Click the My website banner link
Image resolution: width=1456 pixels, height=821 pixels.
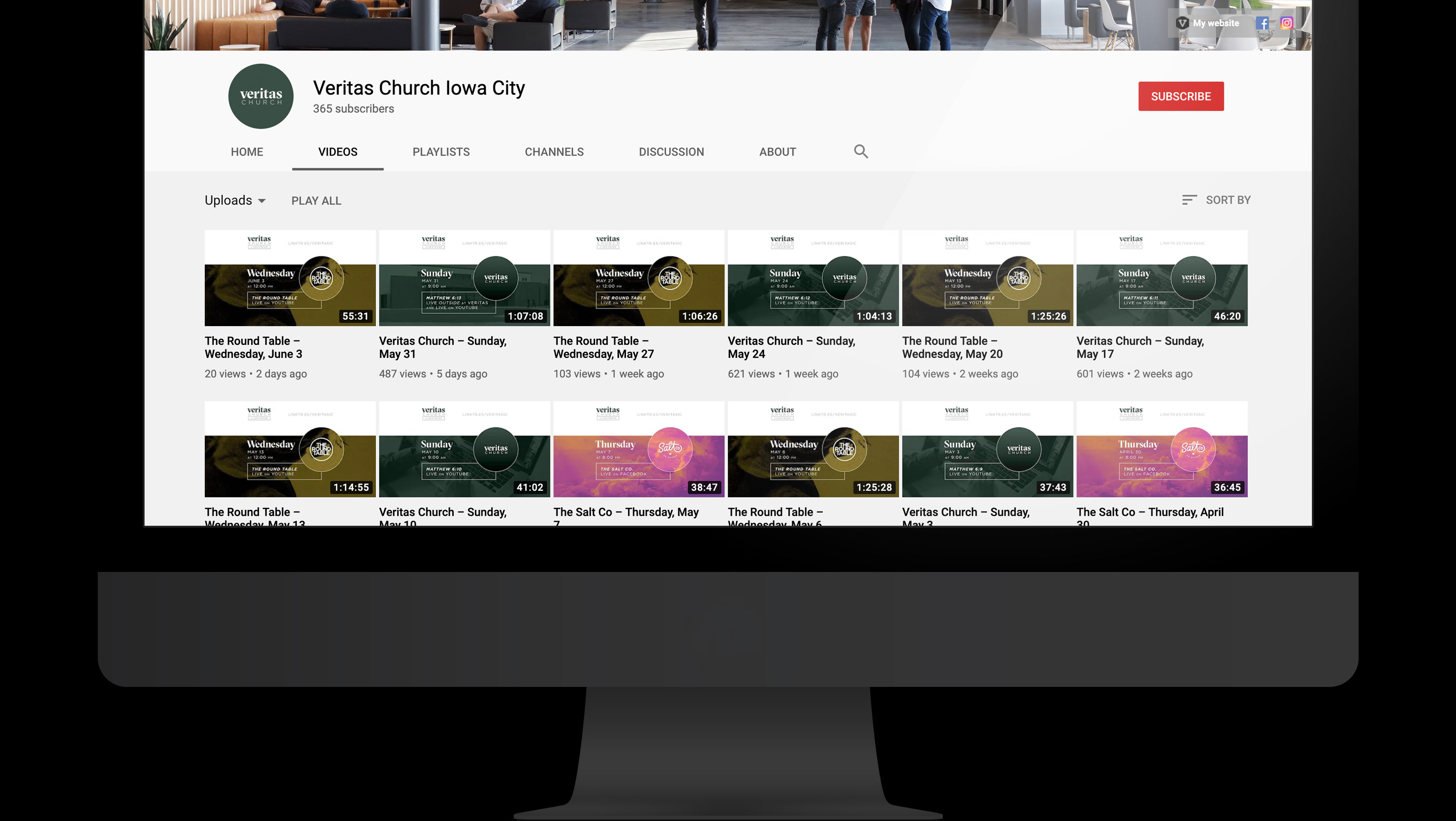tap(1207, 23)
